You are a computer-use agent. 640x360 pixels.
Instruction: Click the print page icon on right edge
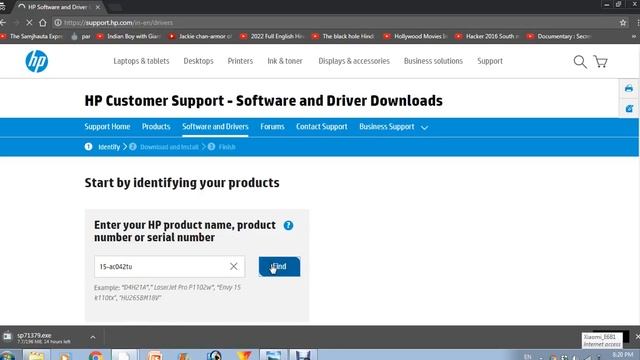(x=629, y=88)
